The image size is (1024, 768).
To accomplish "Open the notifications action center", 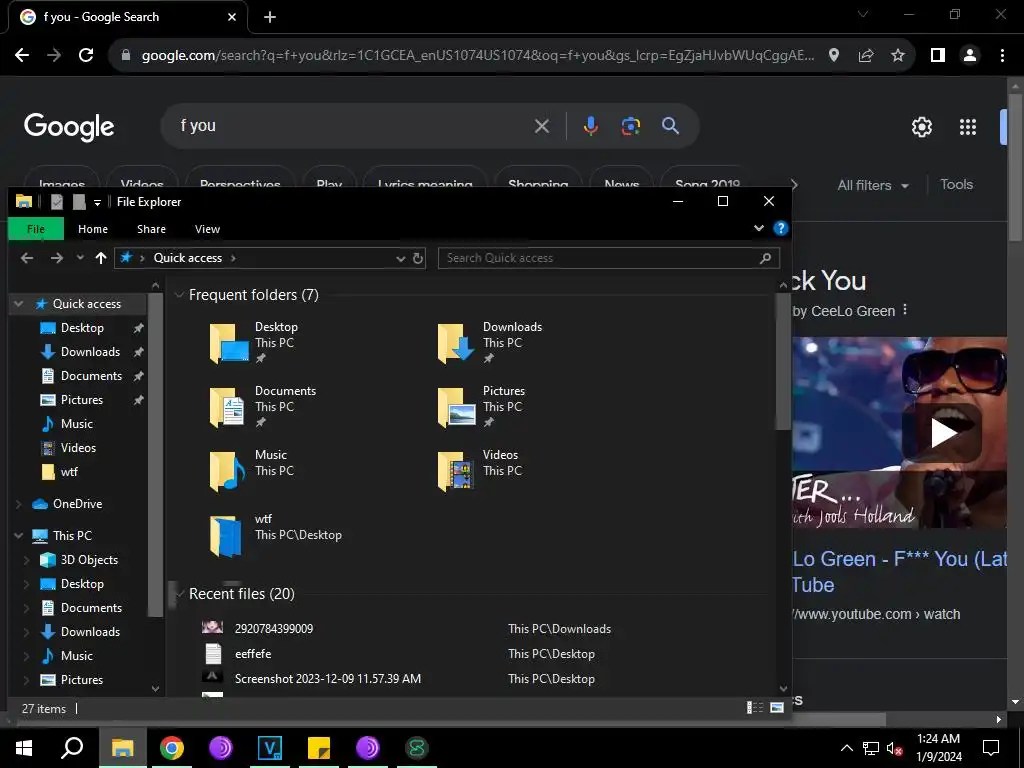I will pos(991,748).
